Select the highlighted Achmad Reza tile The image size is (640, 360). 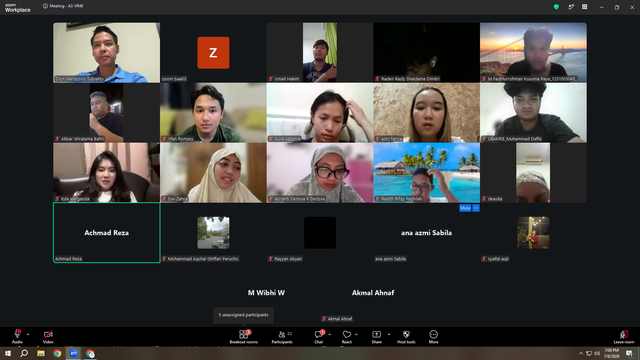(107, 233)
